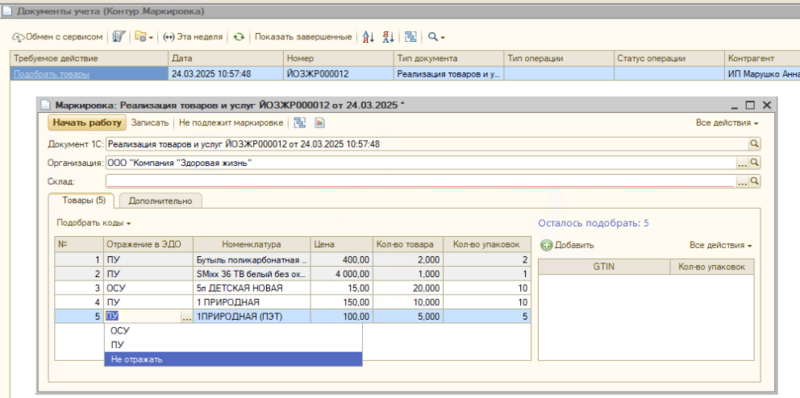
Task: Click the GTIN column header
Action: (604, 266)
